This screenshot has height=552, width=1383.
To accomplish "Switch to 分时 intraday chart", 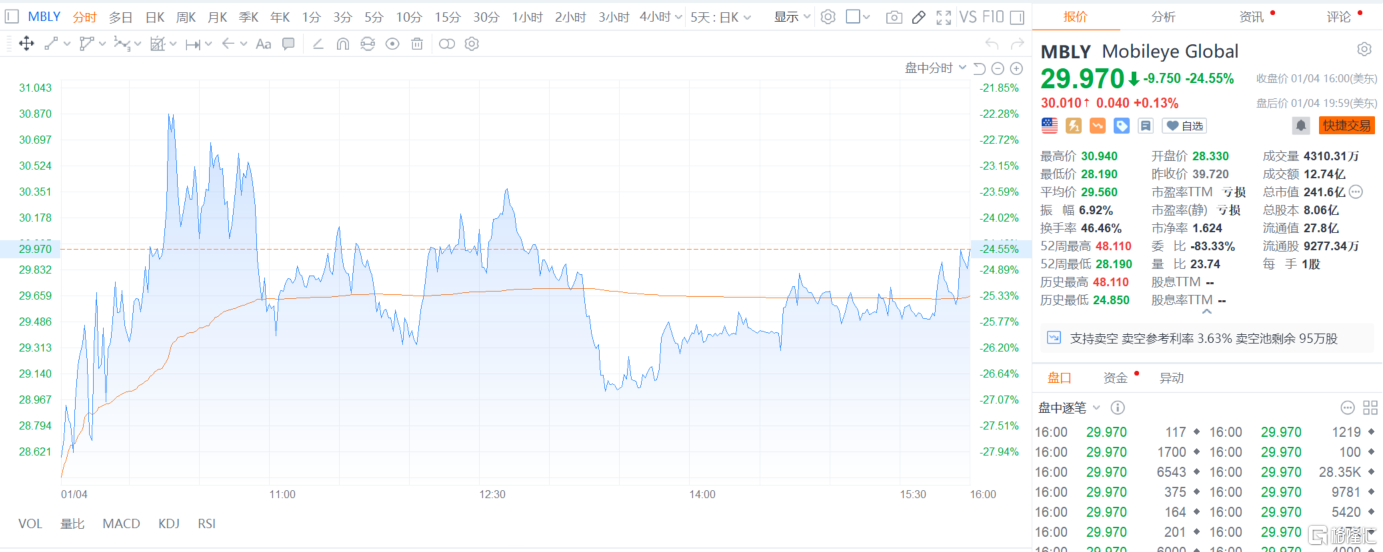I will coord(85,17).
